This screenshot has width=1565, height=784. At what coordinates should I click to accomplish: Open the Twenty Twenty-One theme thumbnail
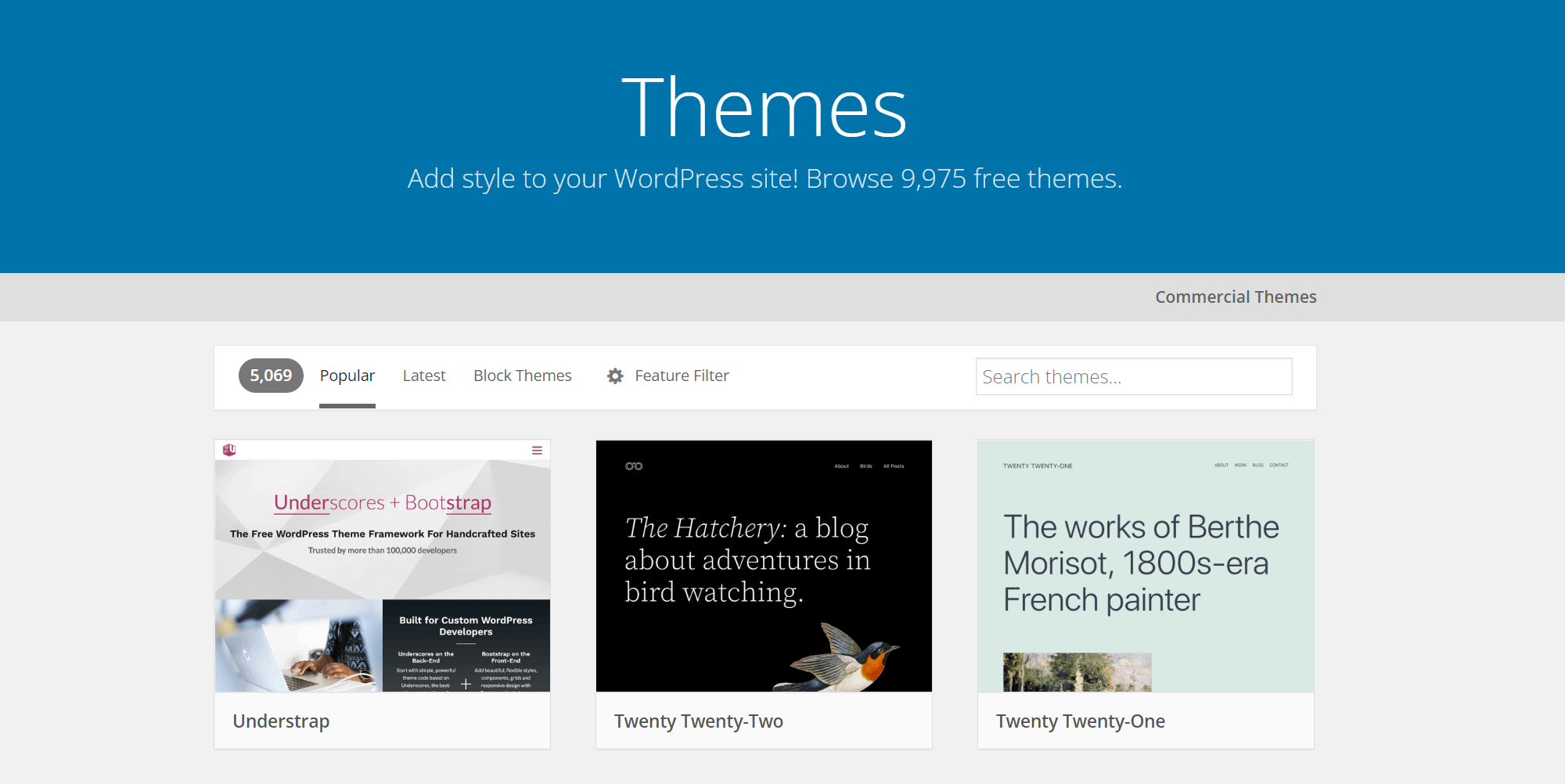coord(1146,566)
